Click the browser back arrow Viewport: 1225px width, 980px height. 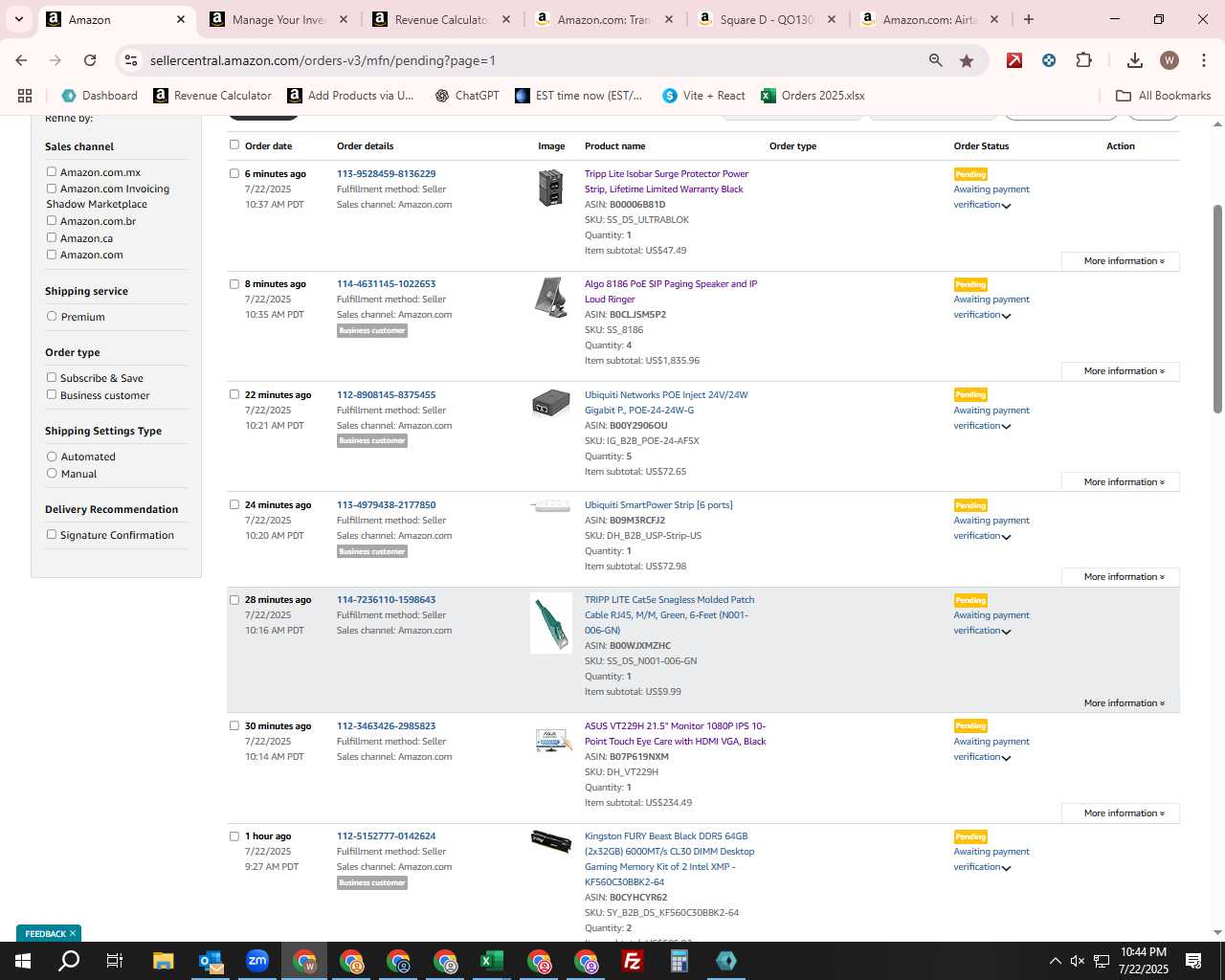click(21, 60)
